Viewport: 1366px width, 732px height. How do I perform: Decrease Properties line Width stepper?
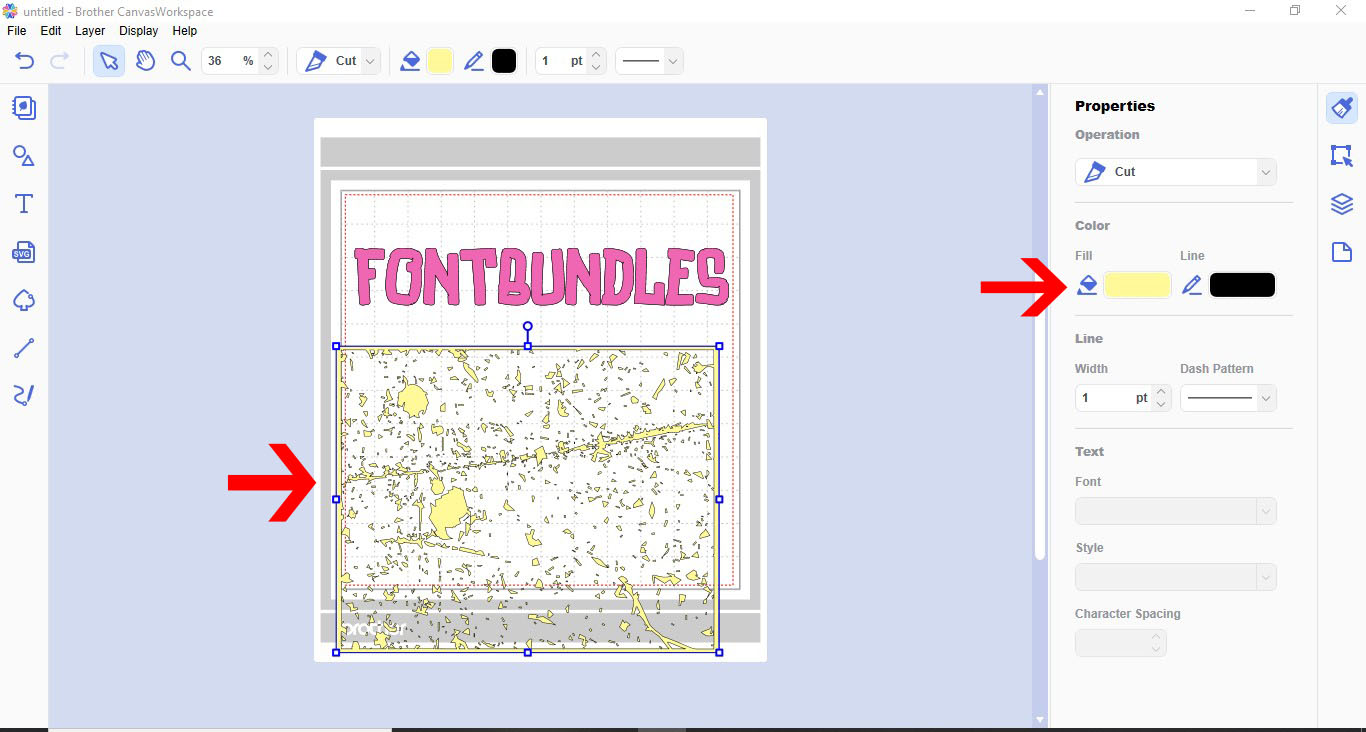[1160, 405]
